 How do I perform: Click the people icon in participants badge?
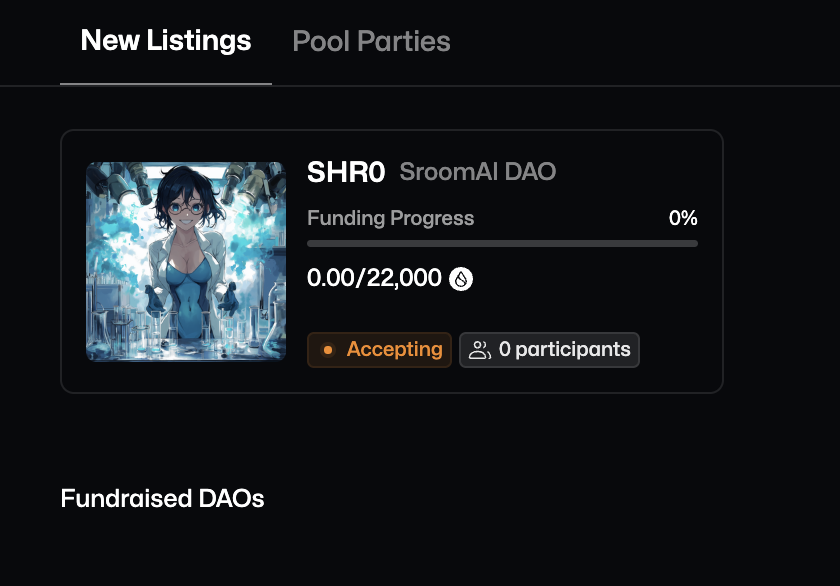(479, 350)
